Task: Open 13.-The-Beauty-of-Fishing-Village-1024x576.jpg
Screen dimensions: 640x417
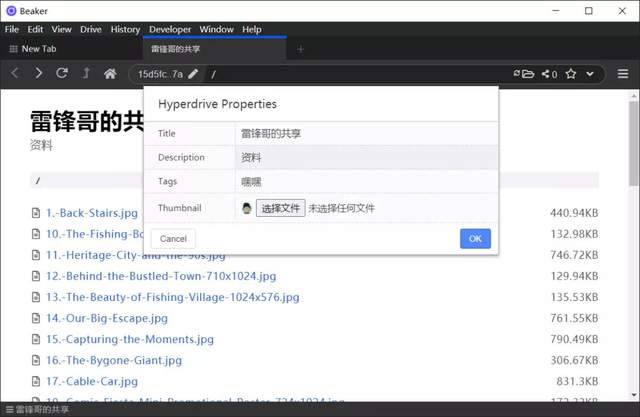Action: click(x=172, y=297)
